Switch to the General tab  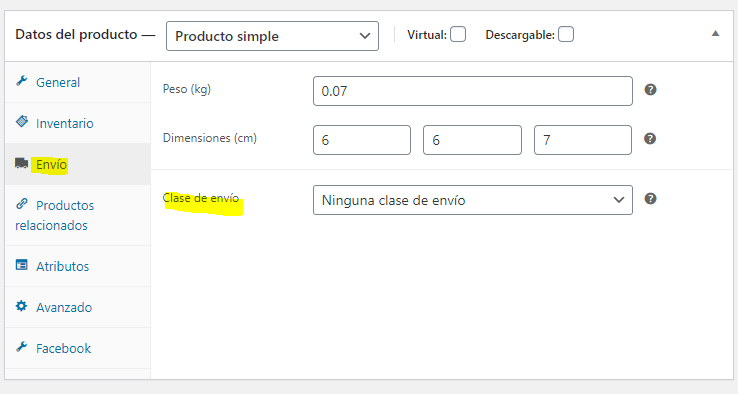[x=78, y=82]
